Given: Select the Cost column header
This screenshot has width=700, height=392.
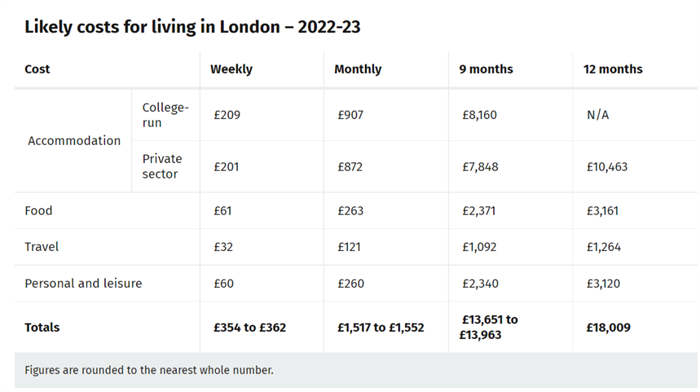Looking at the screenshot, I should coord(37,69).
